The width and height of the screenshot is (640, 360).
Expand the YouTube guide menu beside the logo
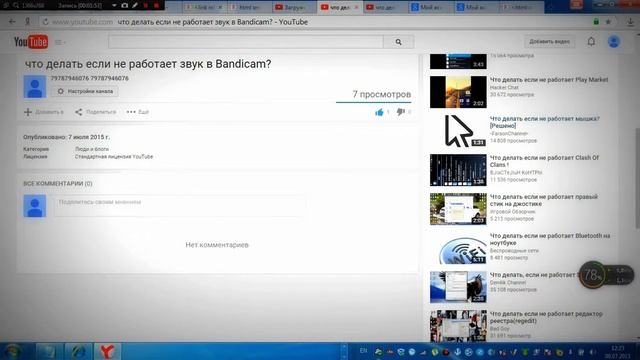(x=60, y=42)
